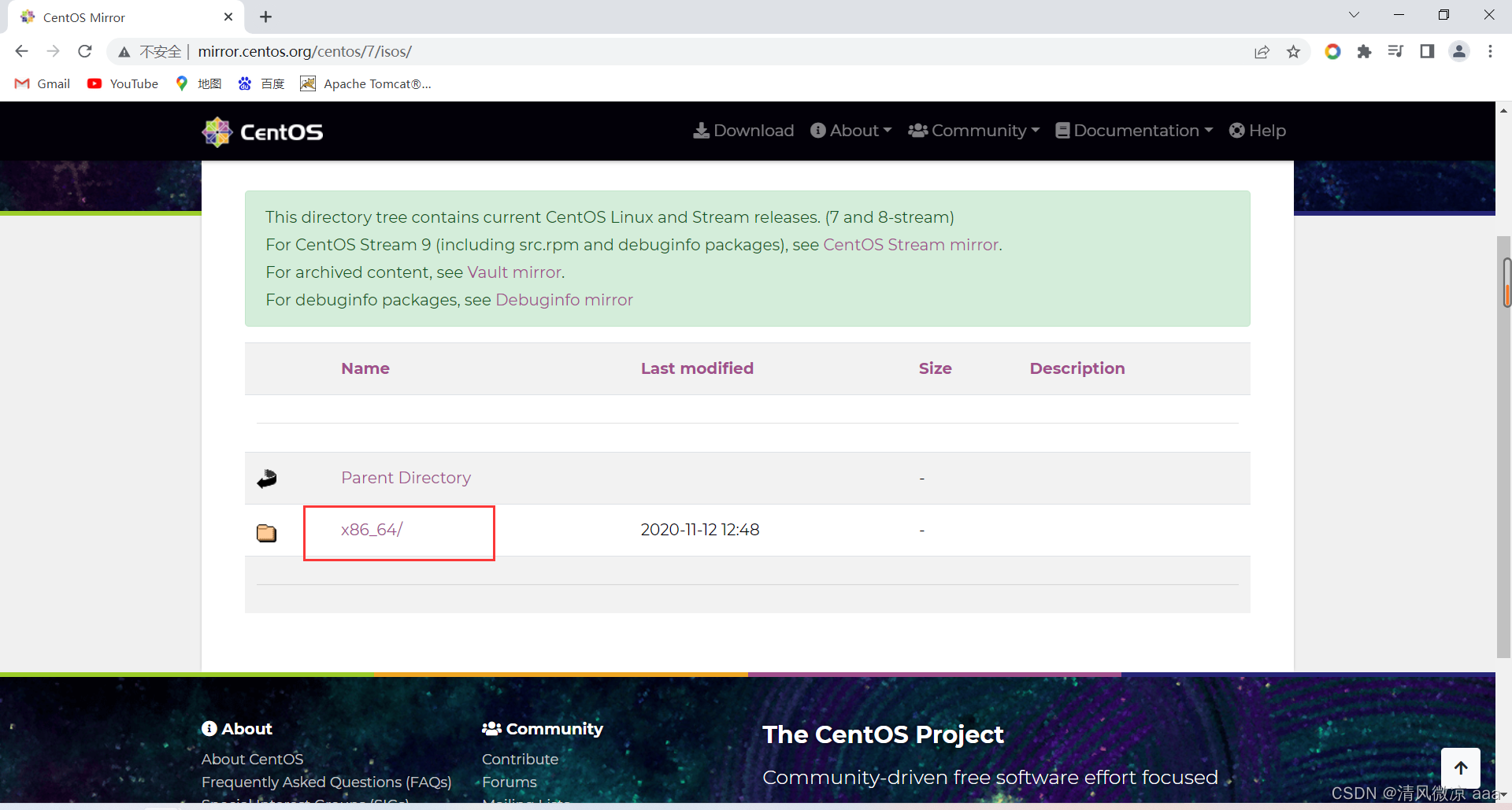This screenshot has height=810, width=1512.
Task: Open footer About CentOS link
Action: point(252,759)
